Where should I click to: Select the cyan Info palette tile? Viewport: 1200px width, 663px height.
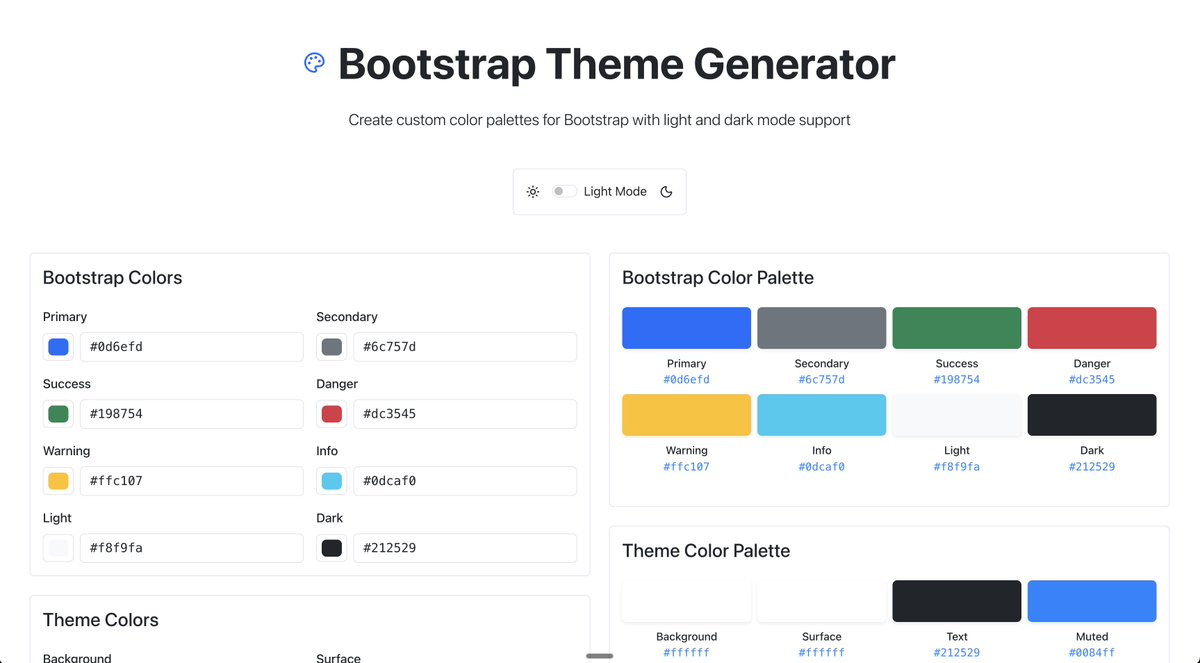pyautogui.click(x=821, y=415)
